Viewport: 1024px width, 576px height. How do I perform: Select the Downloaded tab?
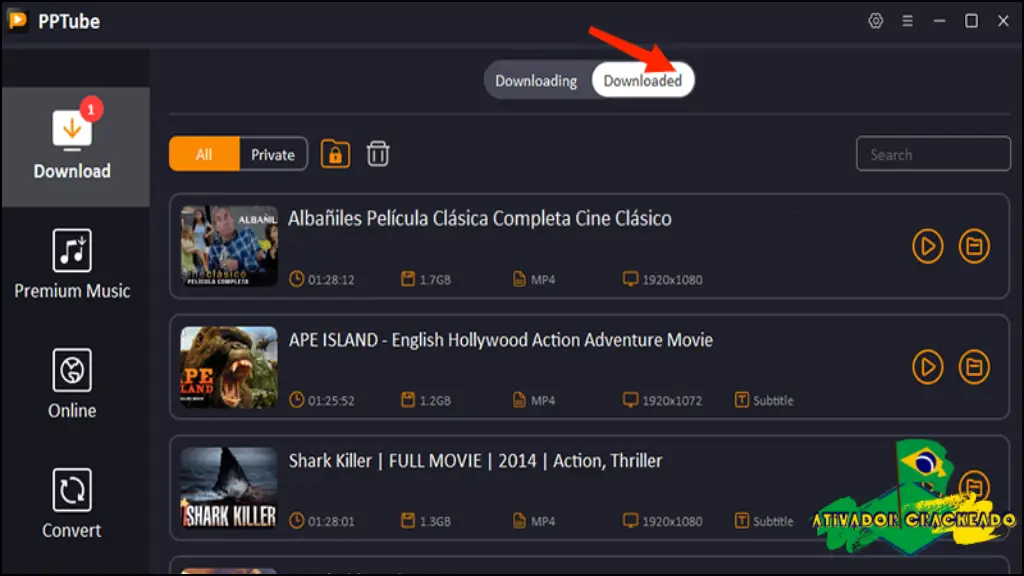643,81
